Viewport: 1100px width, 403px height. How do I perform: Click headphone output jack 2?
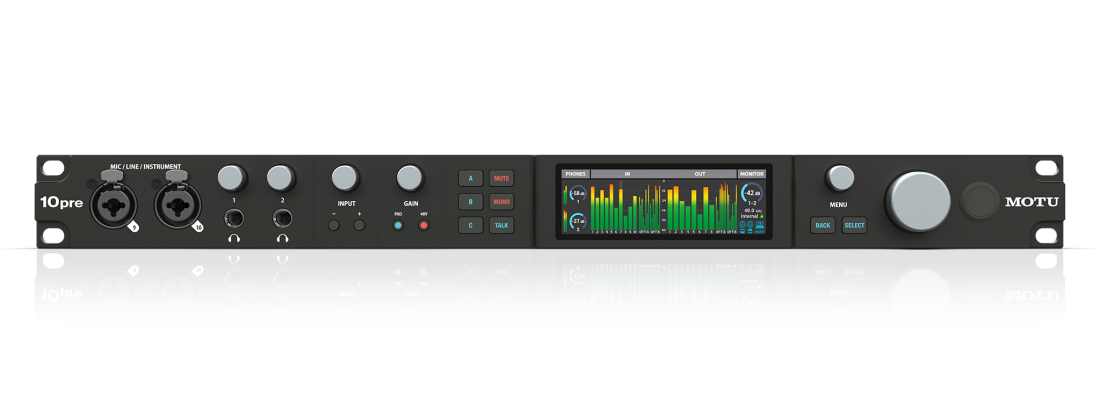pyautogui.click(x=282, y=217)
